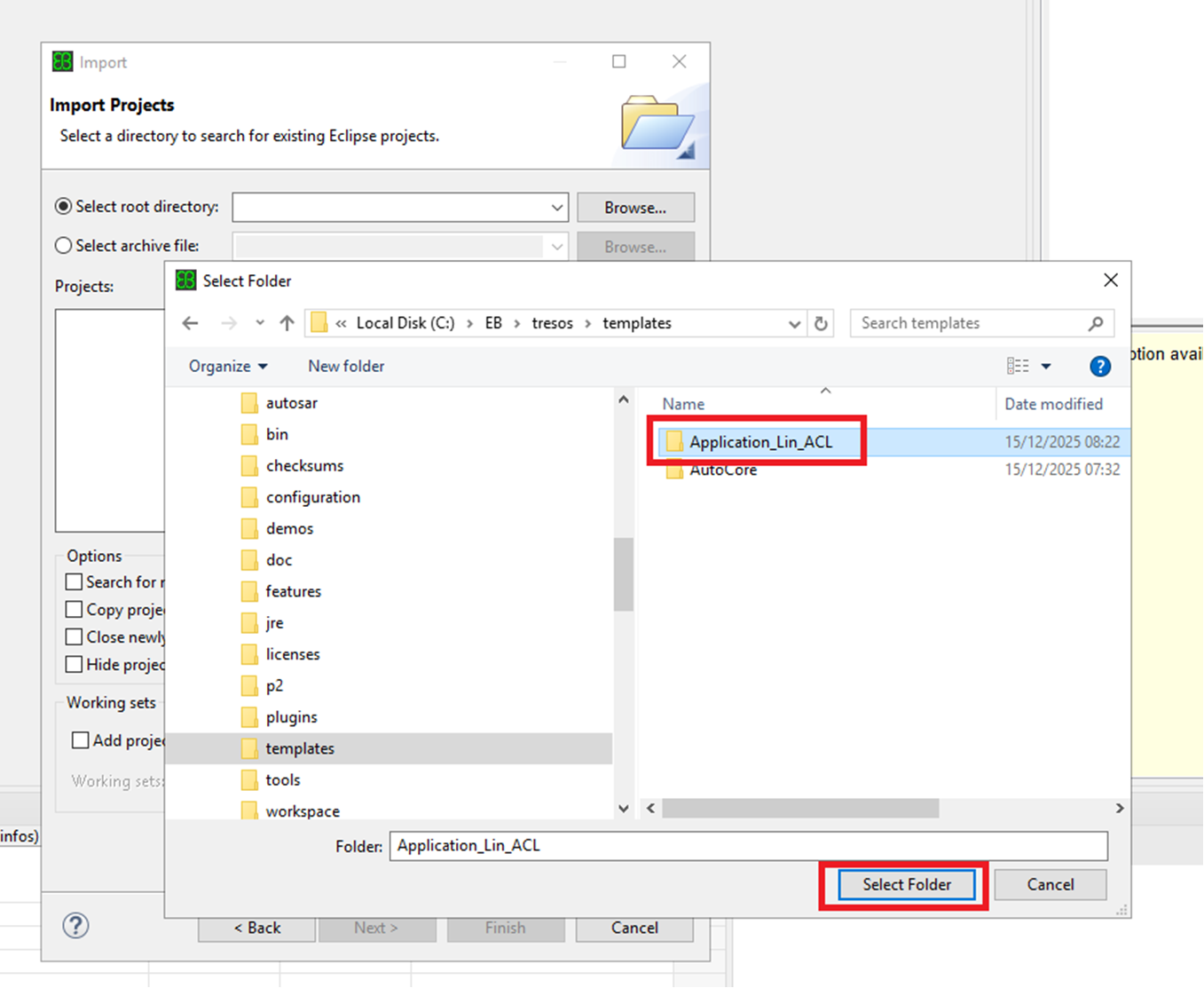Open the address bar path history dropdown
1204x988 pixels.
[x=794, y=324]
